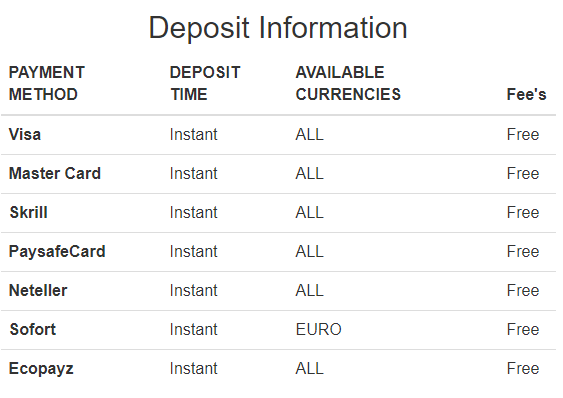The height and width of the screenshot is (398, 563).
Task: Click the Free fee cell for Sofort
Action: (523, 329)
